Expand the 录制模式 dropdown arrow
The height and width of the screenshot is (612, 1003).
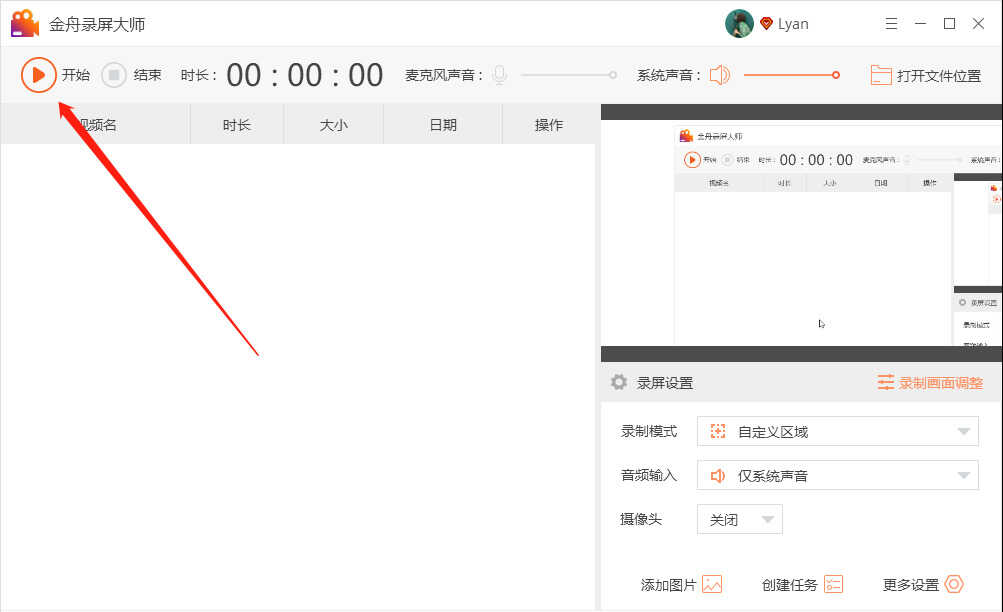963,432
